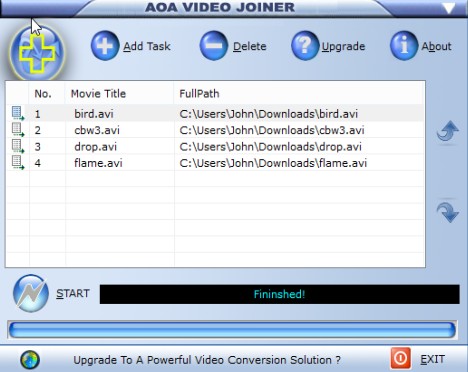This screenshot has width=468, height=372.
Task: Click the blue minus Delete icon
Action: (x=214, y=46)
